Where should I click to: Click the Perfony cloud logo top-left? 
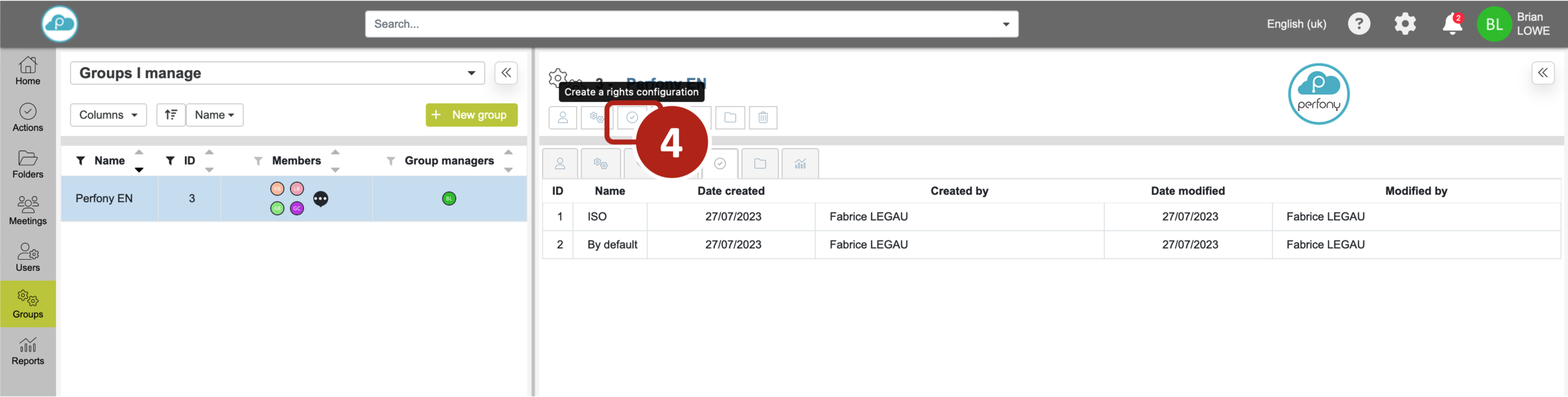click(x=60, y=24)
